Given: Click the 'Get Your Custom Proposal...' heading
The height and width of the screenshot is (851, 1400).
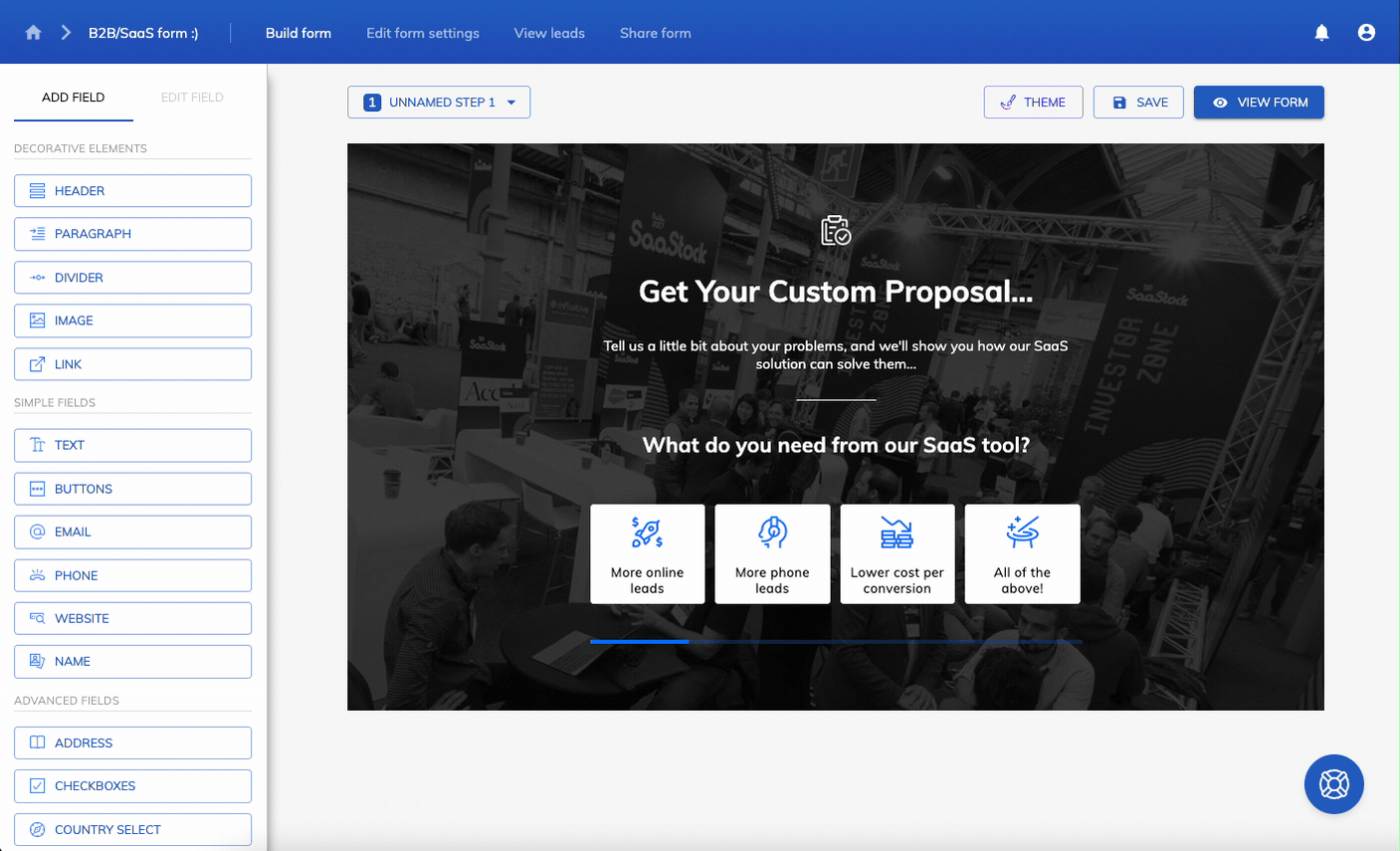Looking at the screenshot, I should tap(836, 292).
